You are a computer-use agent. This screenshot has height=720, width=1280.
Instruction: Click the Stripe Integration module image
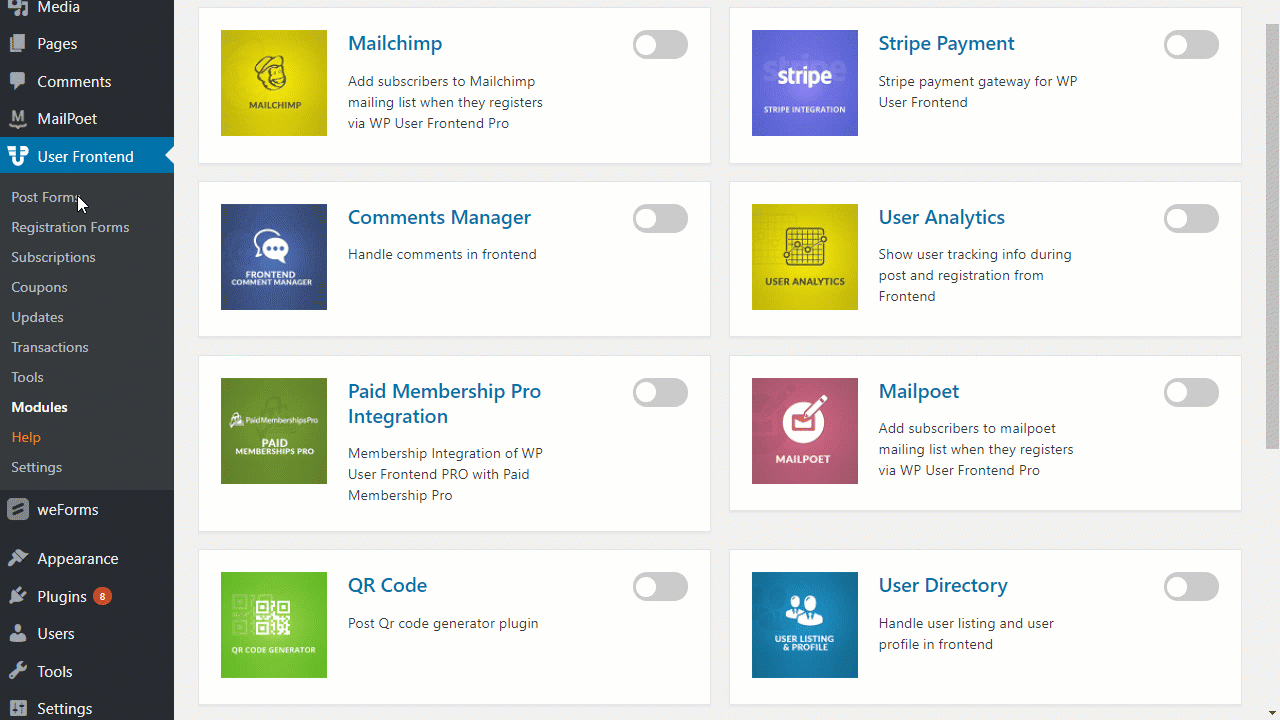click(x=805, y=83)
